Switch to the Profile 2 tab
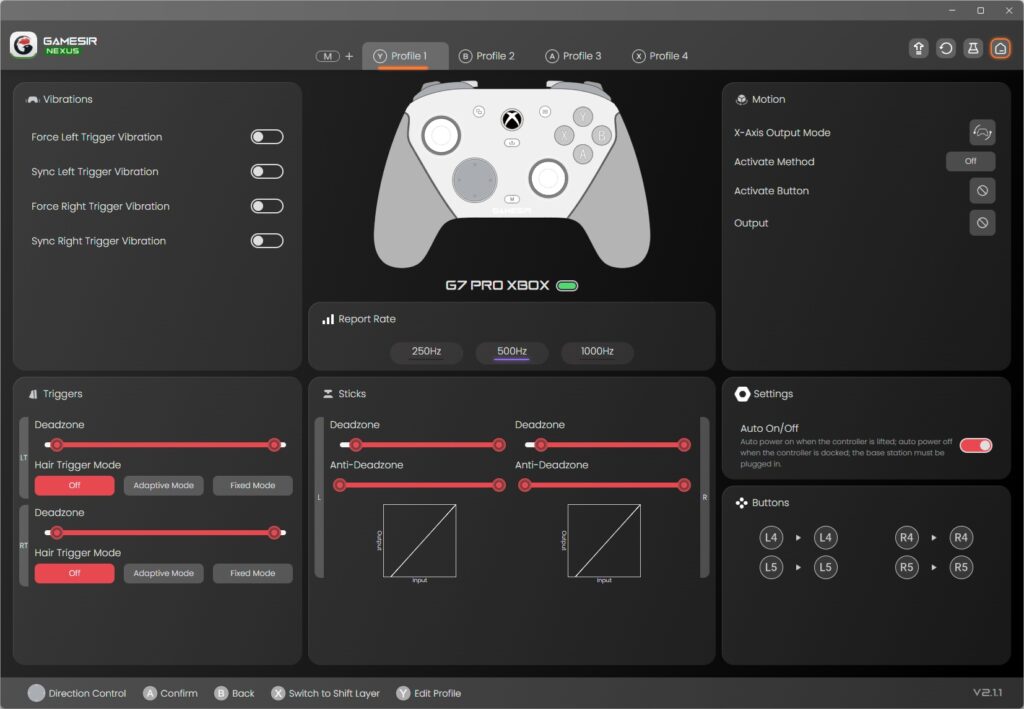The image size is (1024, 709). point(487,56)
